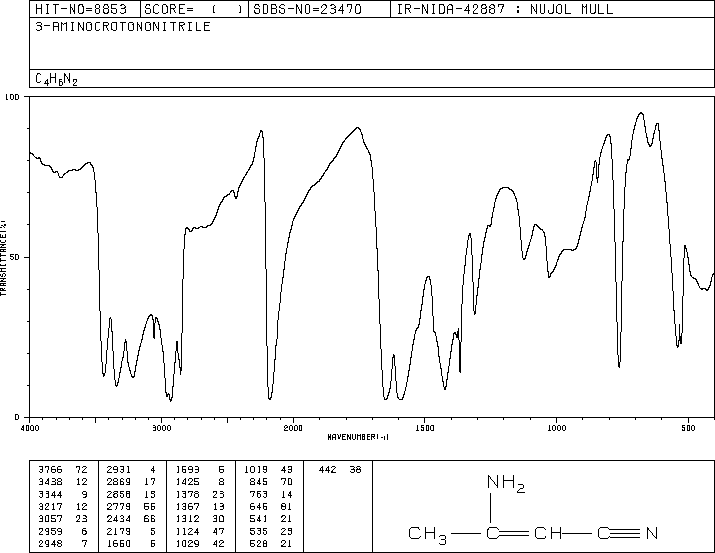Select peak table entry 1312
Viewport: 715px width, 553px height.
(x=200, y=519)
